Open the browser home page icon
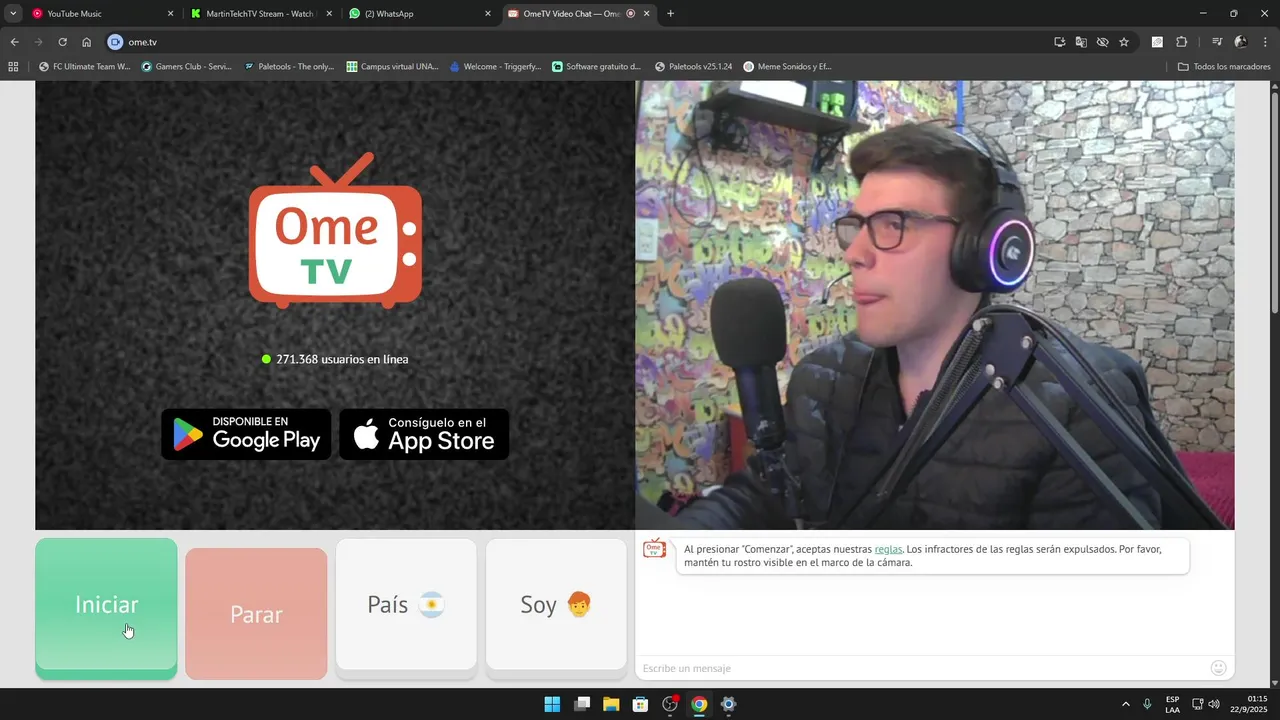Screen dimensions: 1280x720 (x=87, y=42)
